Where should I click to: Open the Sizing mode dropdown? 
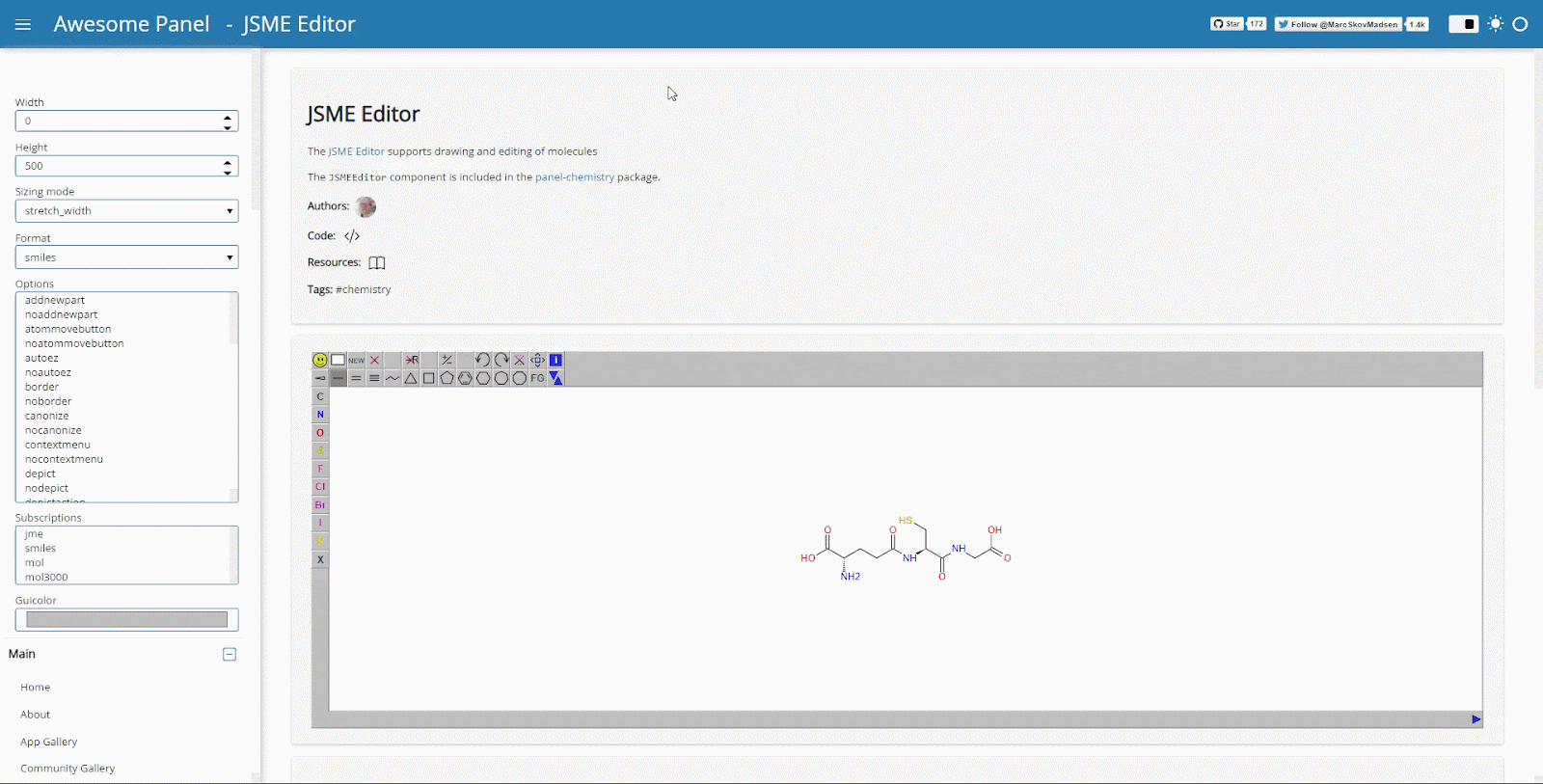(x=126, y=210)
